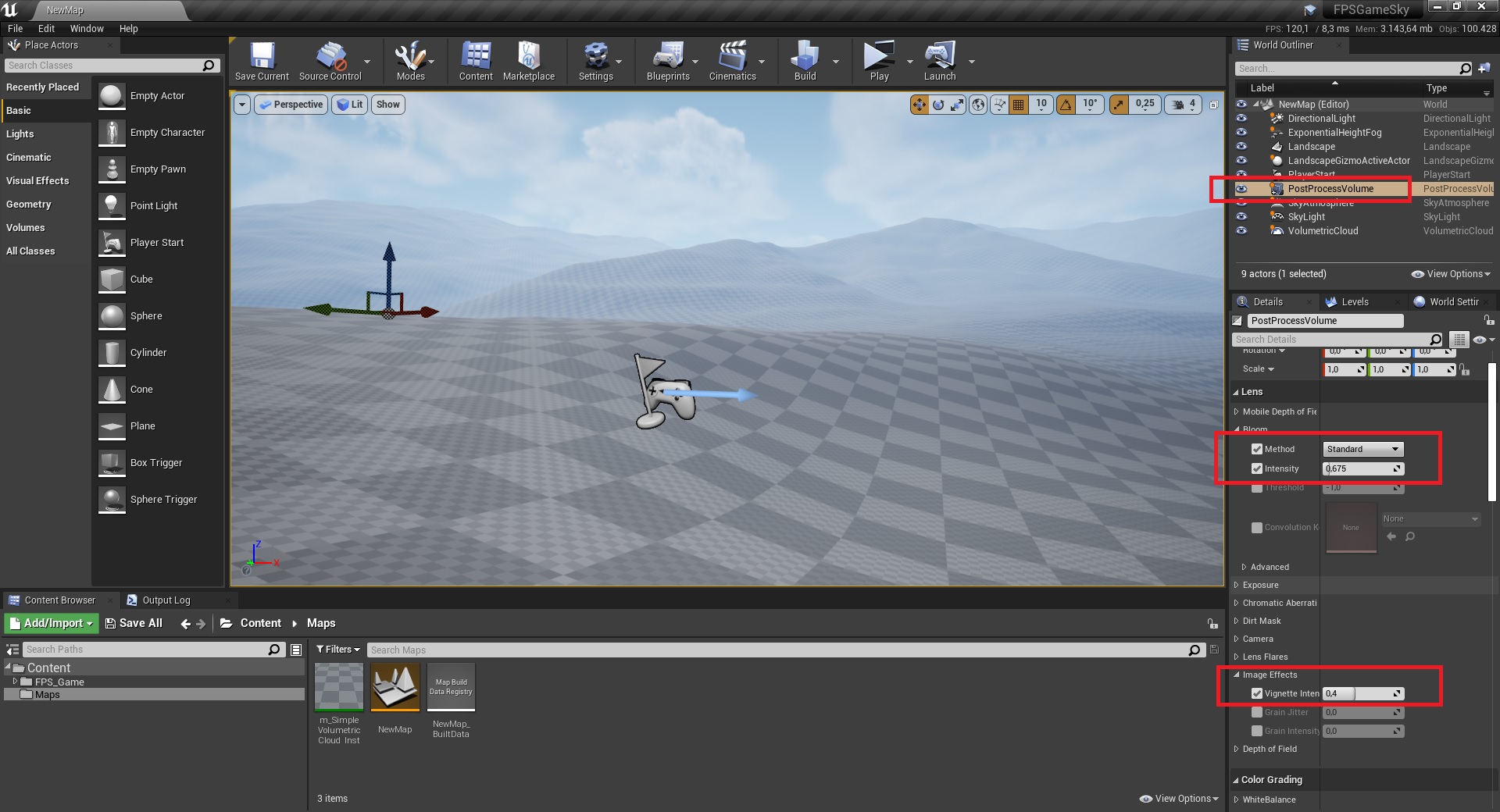Open the Window menu
This screenshot has height=812, width=1500.
click(x=87, y=29)
